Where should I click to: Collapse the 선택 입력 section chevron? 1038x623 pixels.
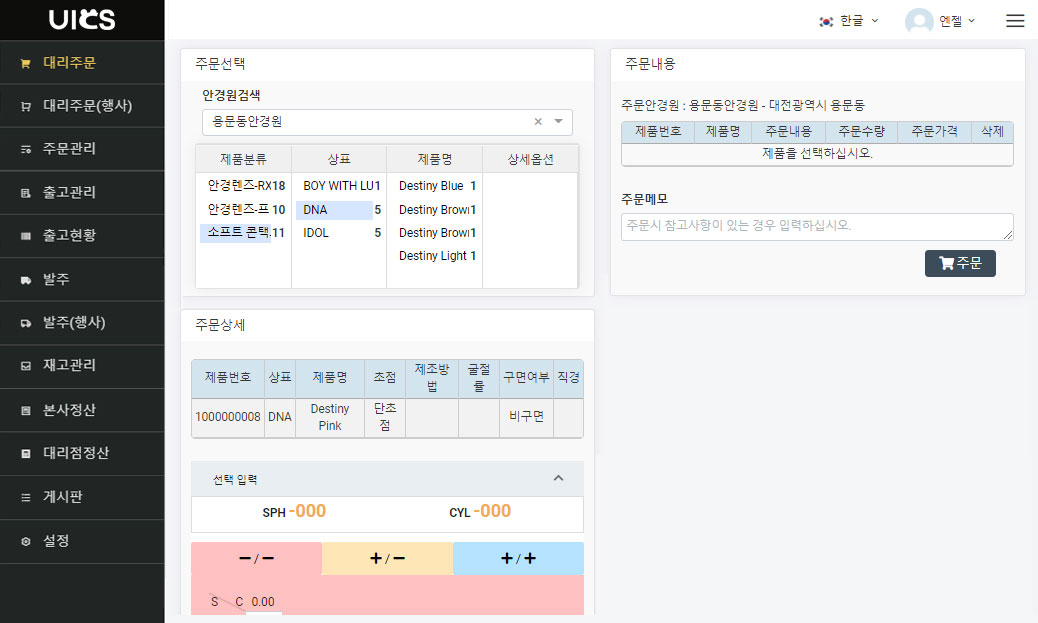(558, 478)
